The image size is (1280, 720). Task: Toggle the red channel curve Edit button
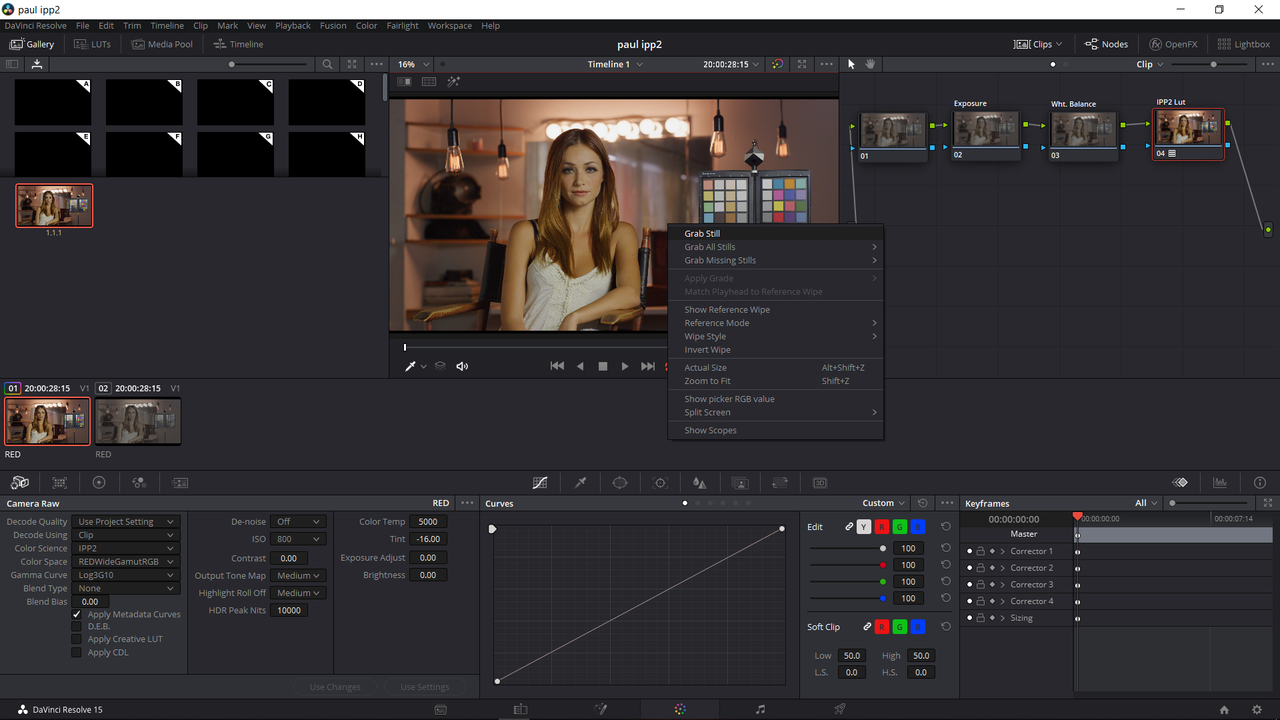point(882,527)
